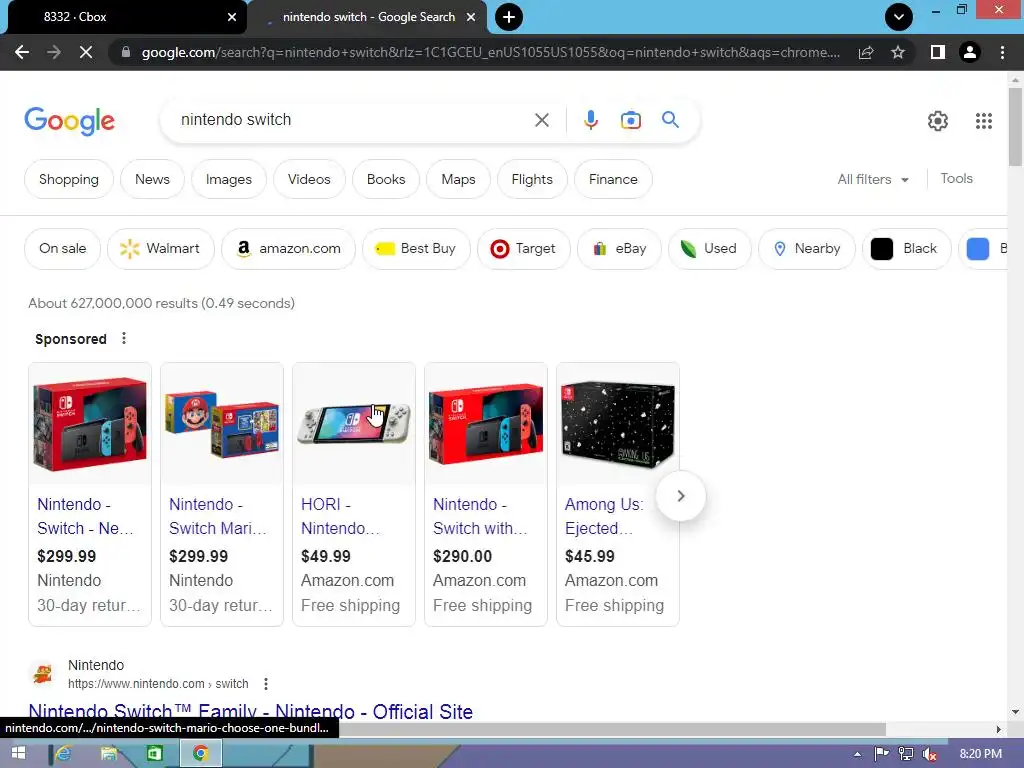
Task: Toggle the eBay filter chip
Action: tap(619, 248)
